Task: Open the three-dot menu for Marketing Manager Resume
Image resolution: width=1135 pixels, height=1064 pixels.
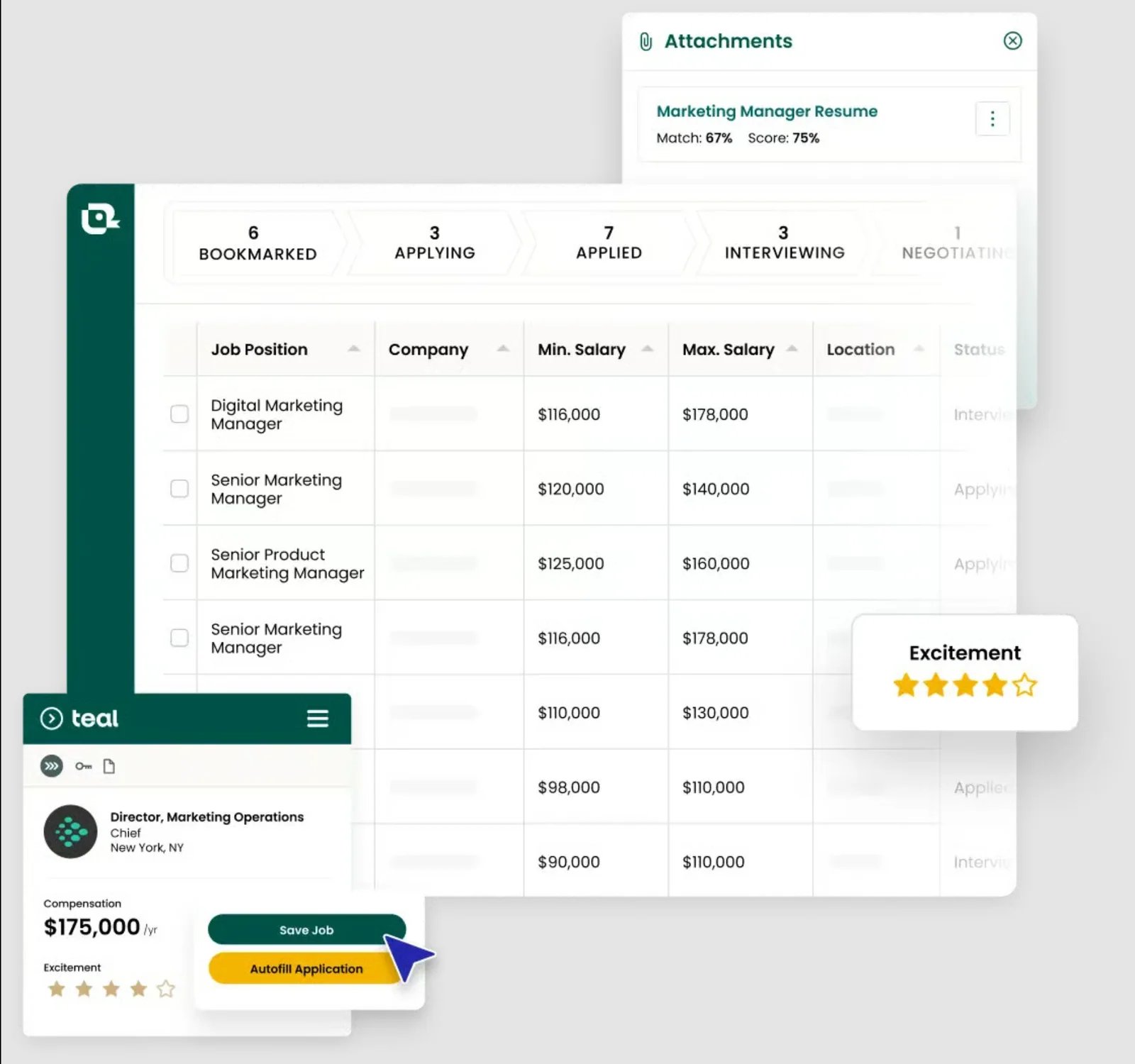Action: click(x=992, y=118)
